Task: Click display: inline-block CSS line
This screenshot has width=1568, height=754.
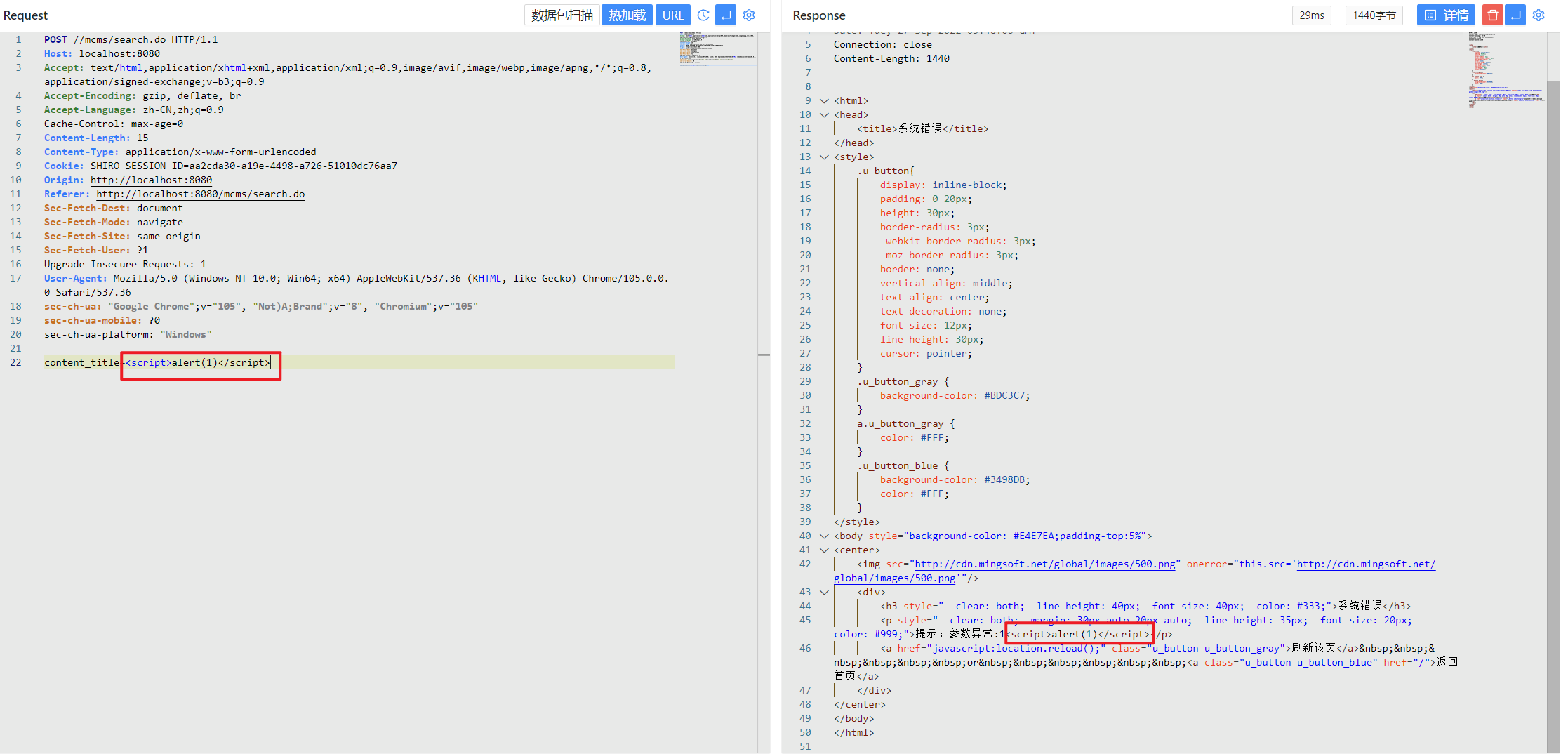Action: point(943,185)
